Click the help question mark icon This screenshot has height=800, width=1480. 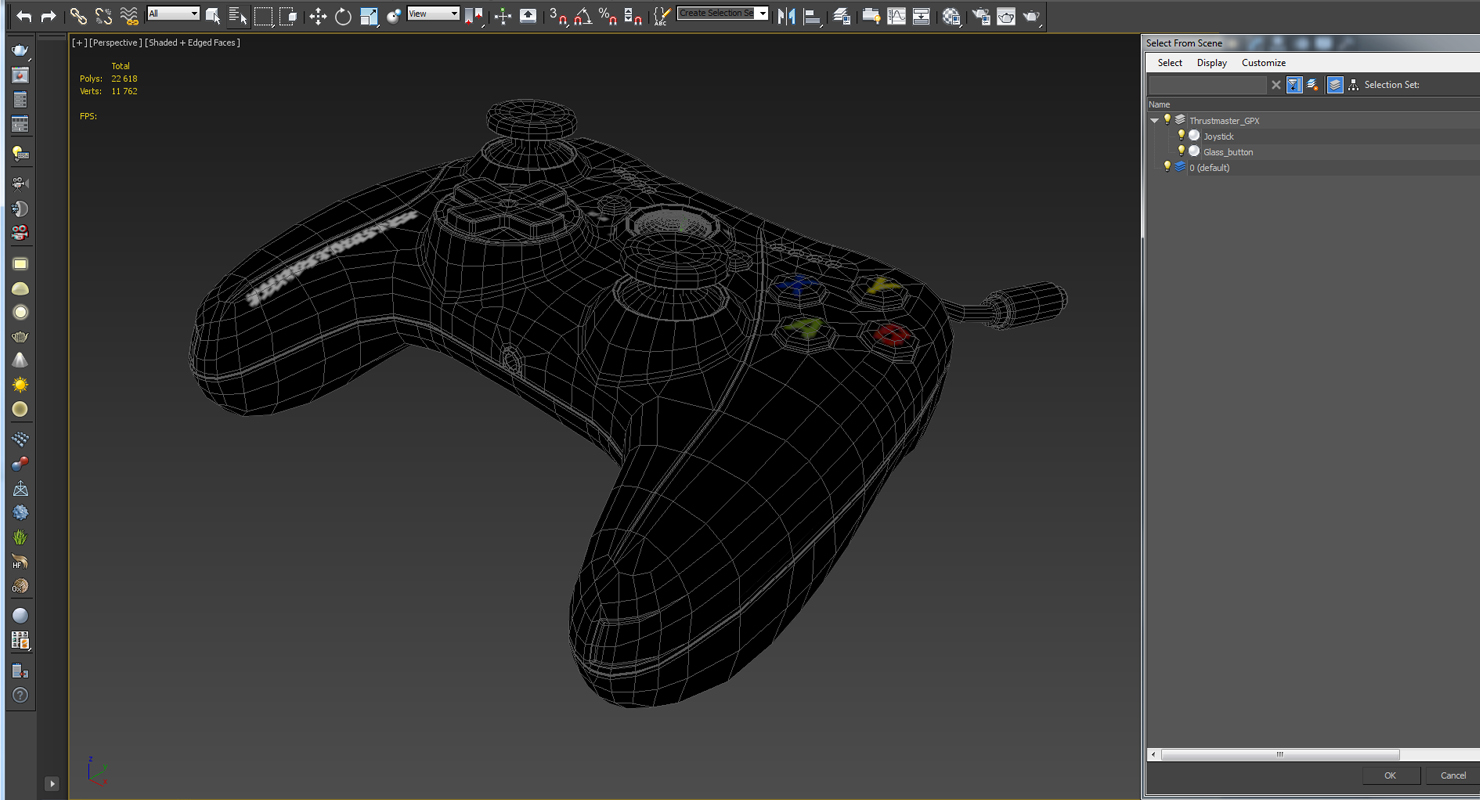point(20,695)
